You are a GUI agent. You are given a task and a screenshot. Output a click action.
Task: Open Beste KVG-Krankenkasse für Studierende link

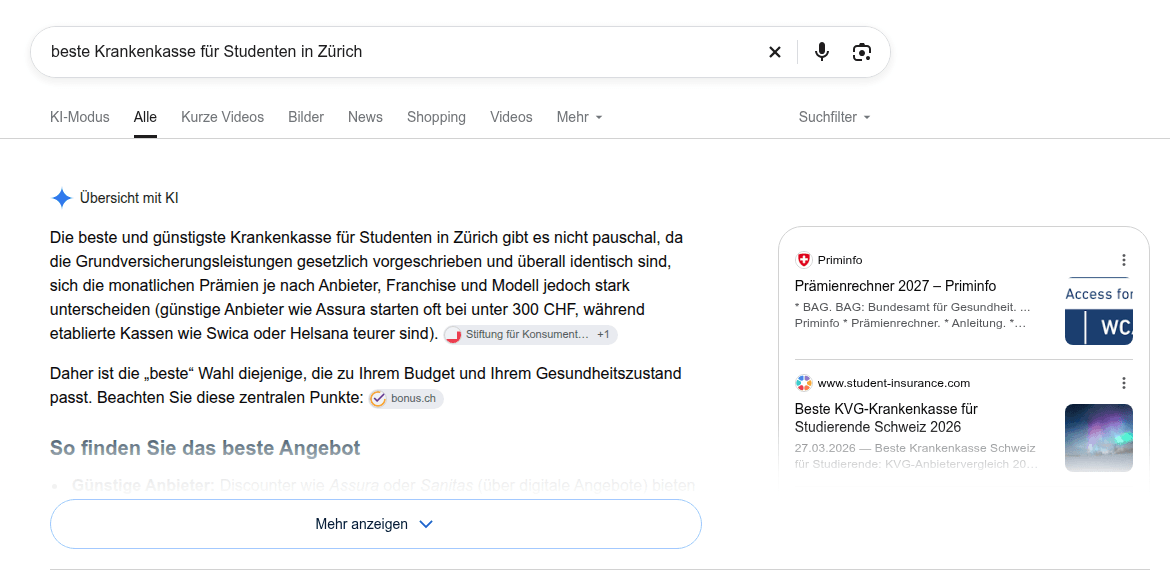click(x=886, y=419)
